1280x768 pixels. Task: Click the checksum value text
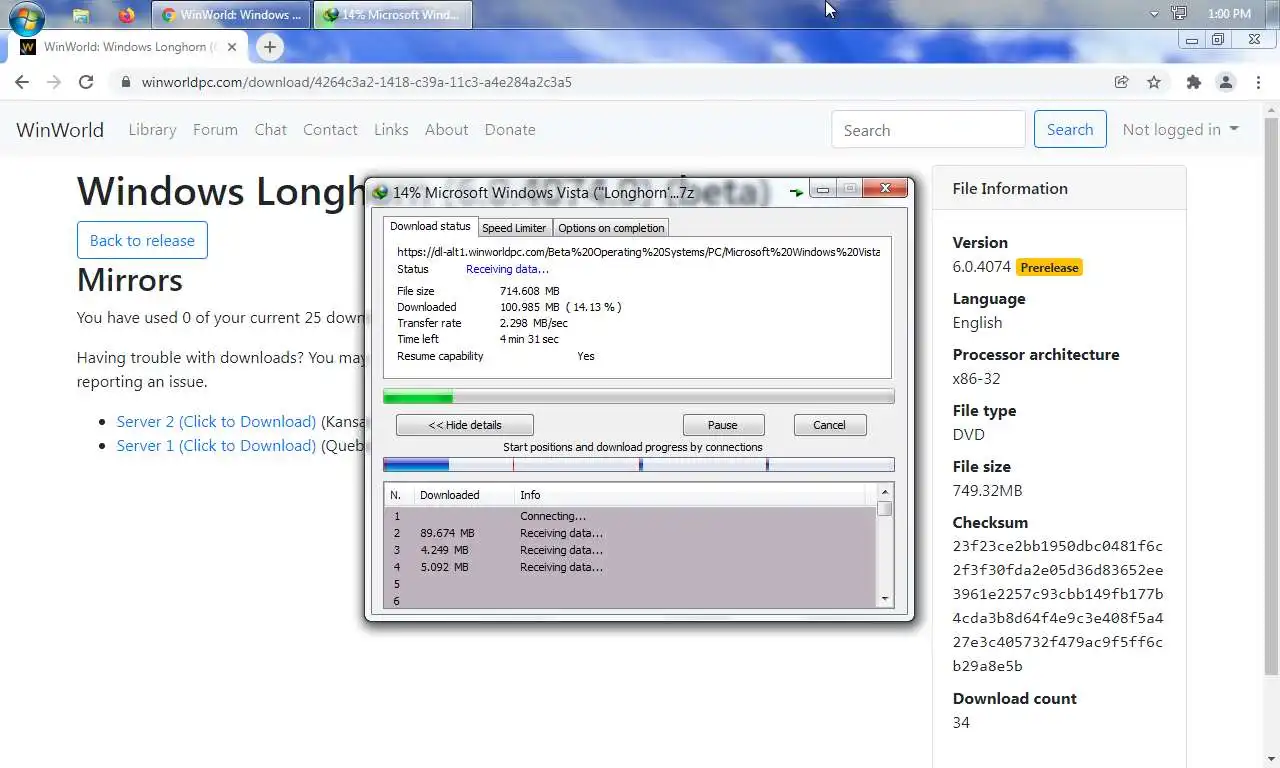[1058, 606]
